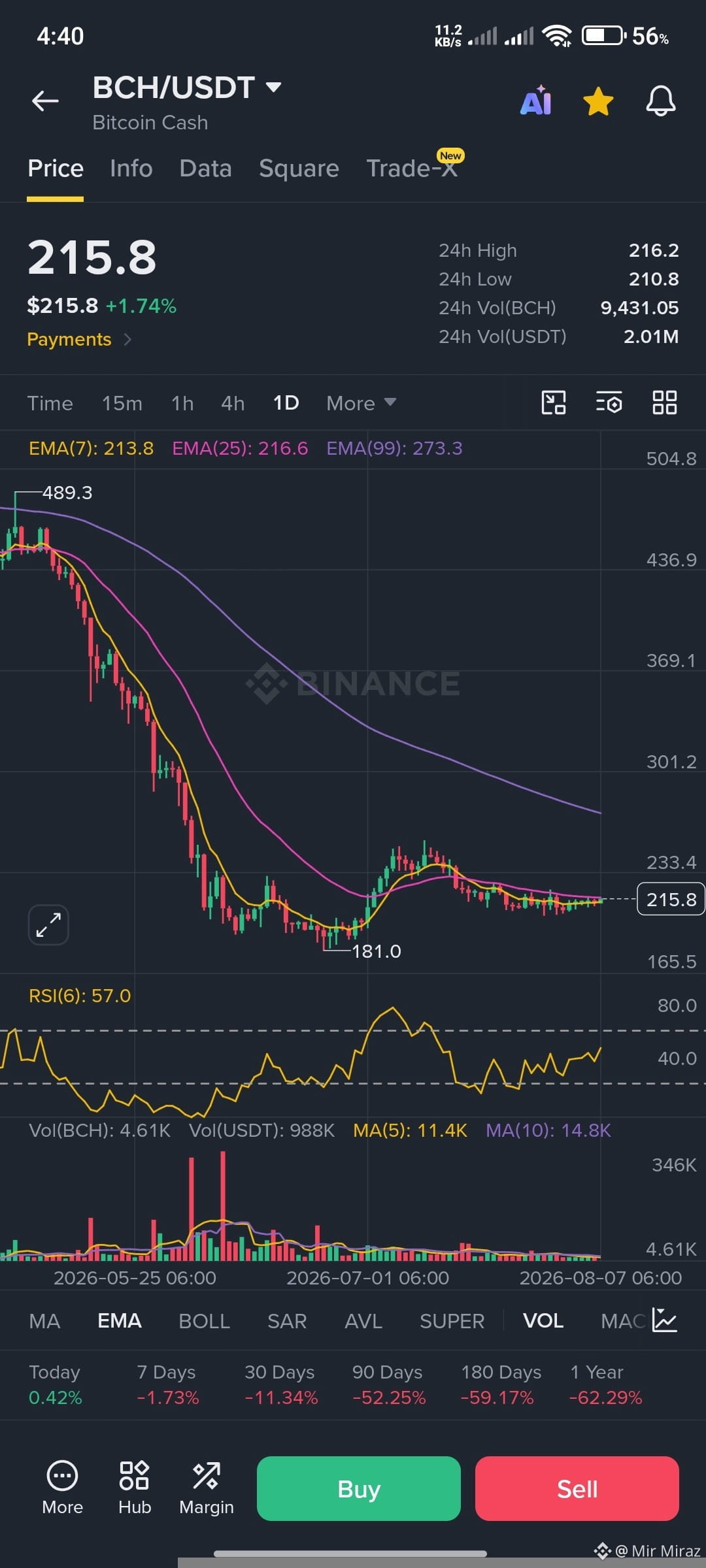Open price alert bell icon
Viewport: 706px width, 1568px height.
pyautogui.click(x=661, y=101)
